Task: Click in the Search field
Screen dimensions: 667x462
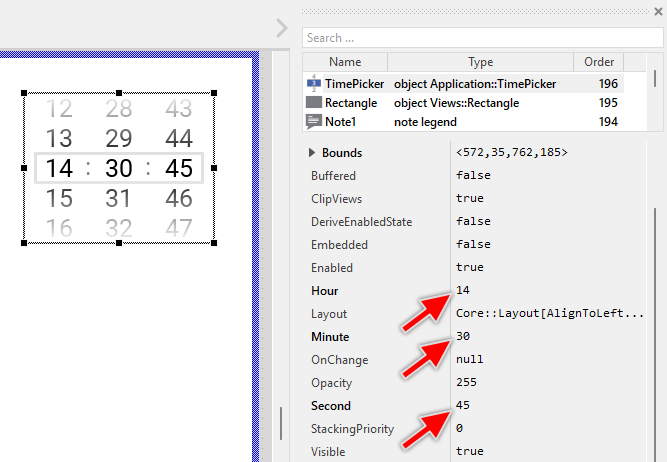Action: click(483, 38)
